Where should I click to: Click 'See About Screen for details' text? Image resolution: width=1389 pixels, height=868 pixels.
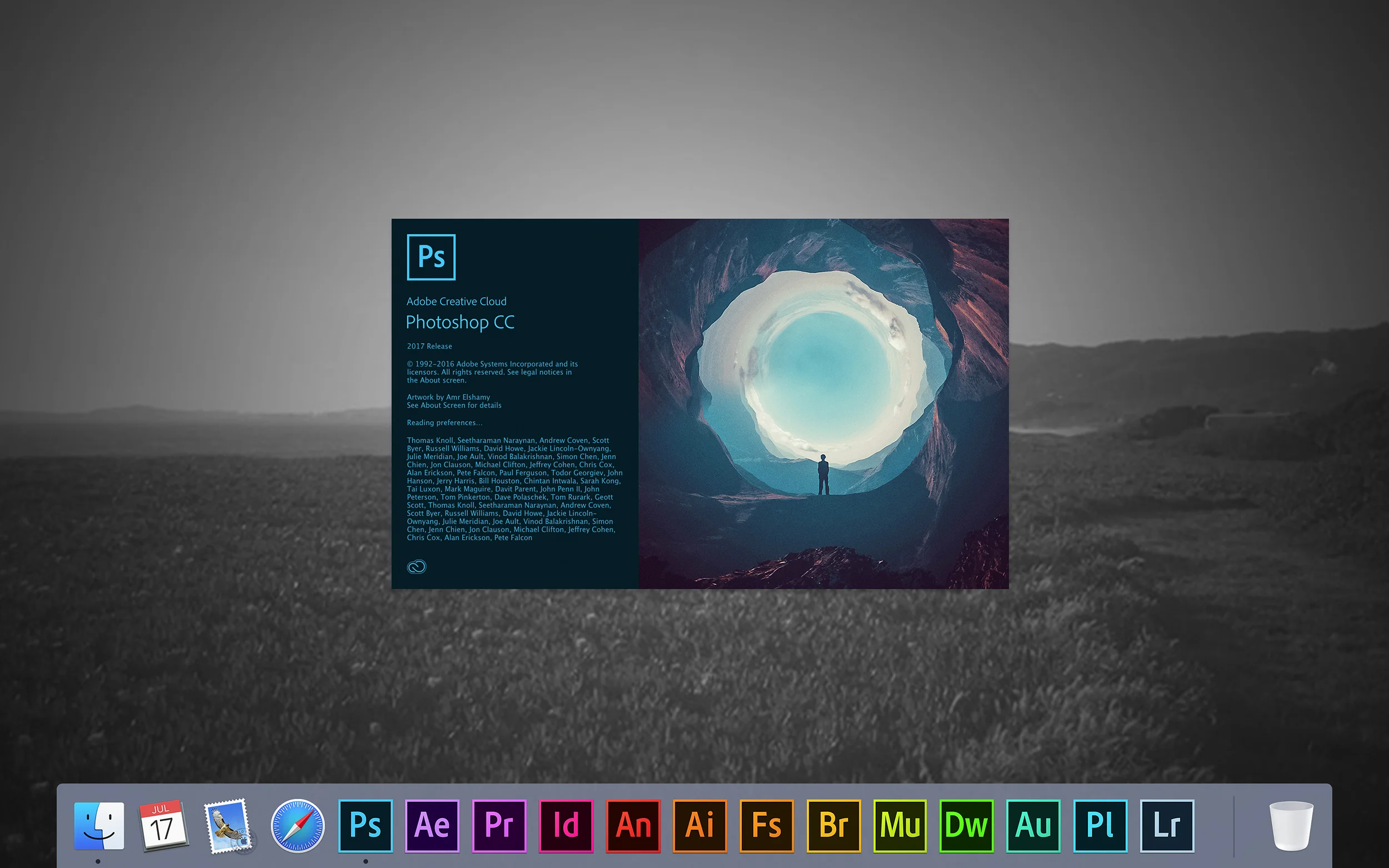tap(454, 405)
